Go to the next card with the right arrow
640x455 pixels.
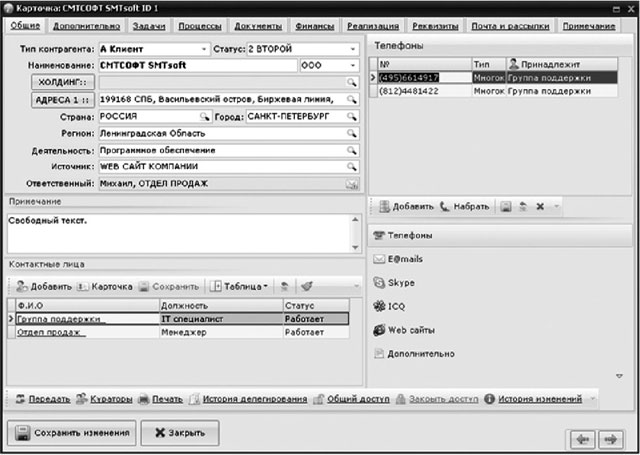pos(611,439)
